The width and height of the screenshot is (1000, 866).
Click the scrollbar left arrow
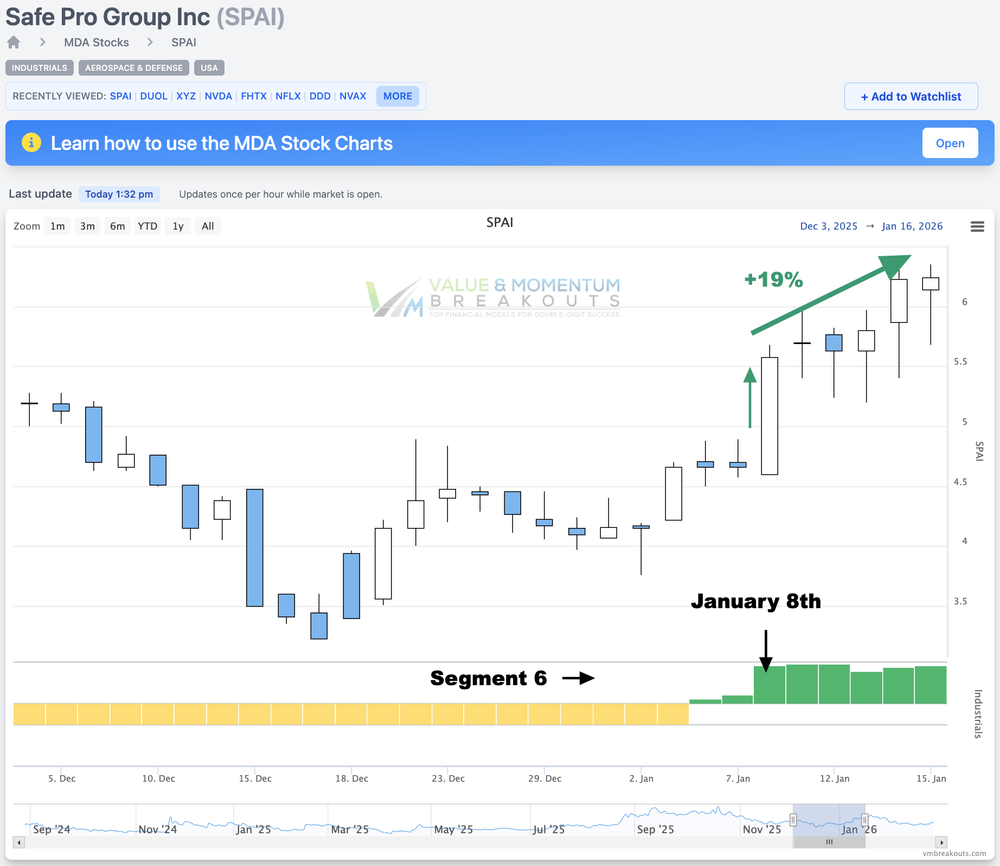click(x=20, y=843)
